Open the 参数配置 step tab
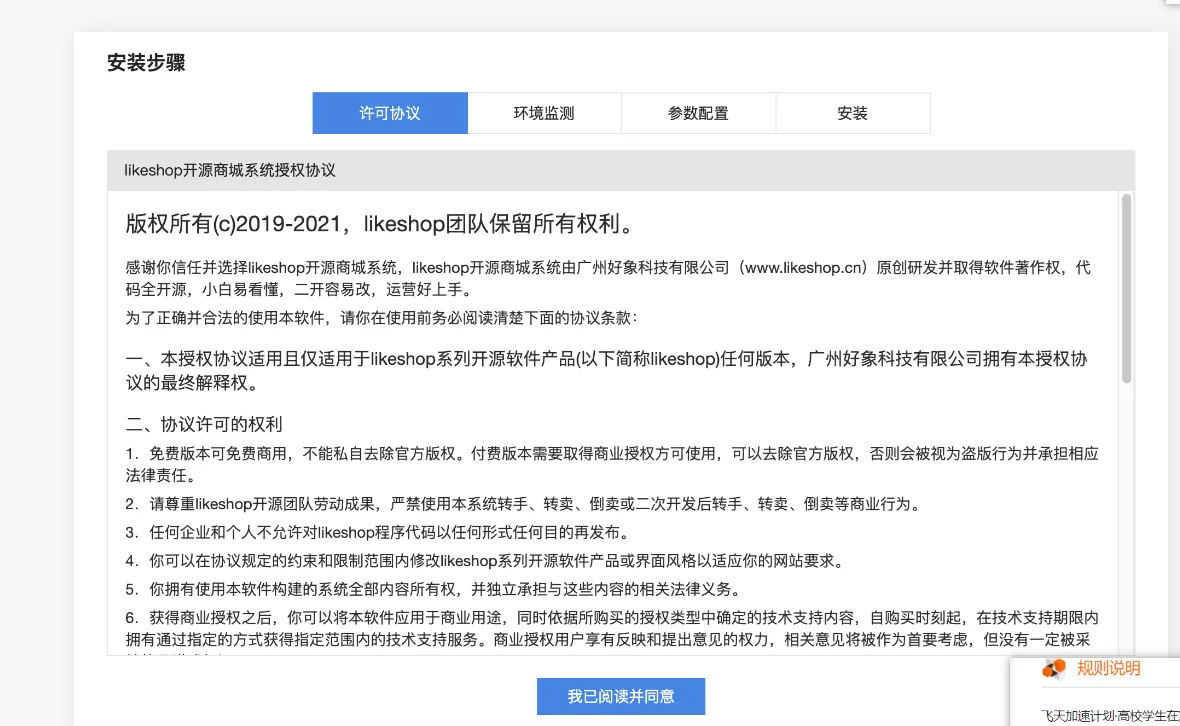The width and height of the screenshot is (1180, 726). coord(698,113)
